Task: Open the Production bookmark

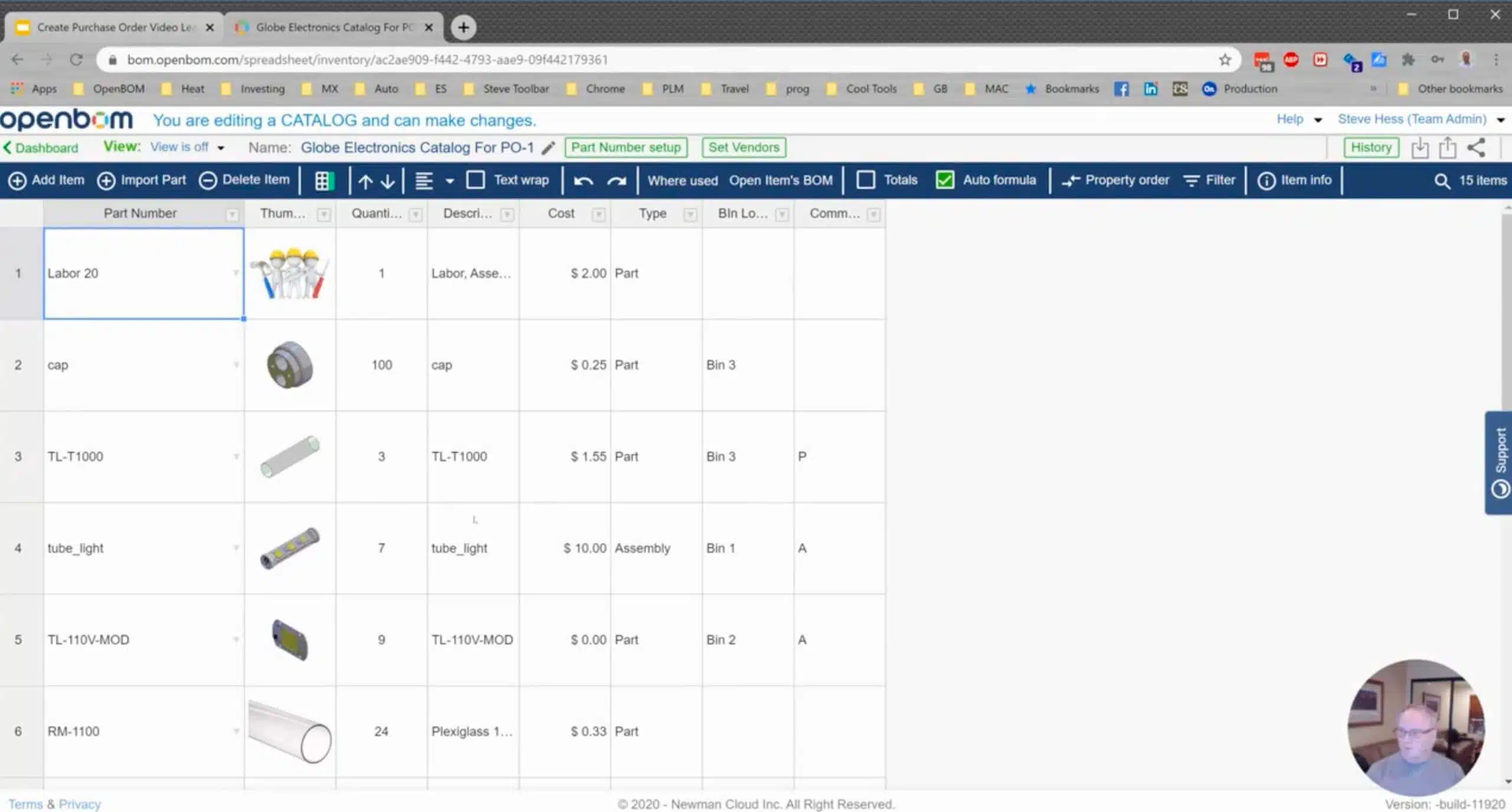Action: tap(1240, 89)
